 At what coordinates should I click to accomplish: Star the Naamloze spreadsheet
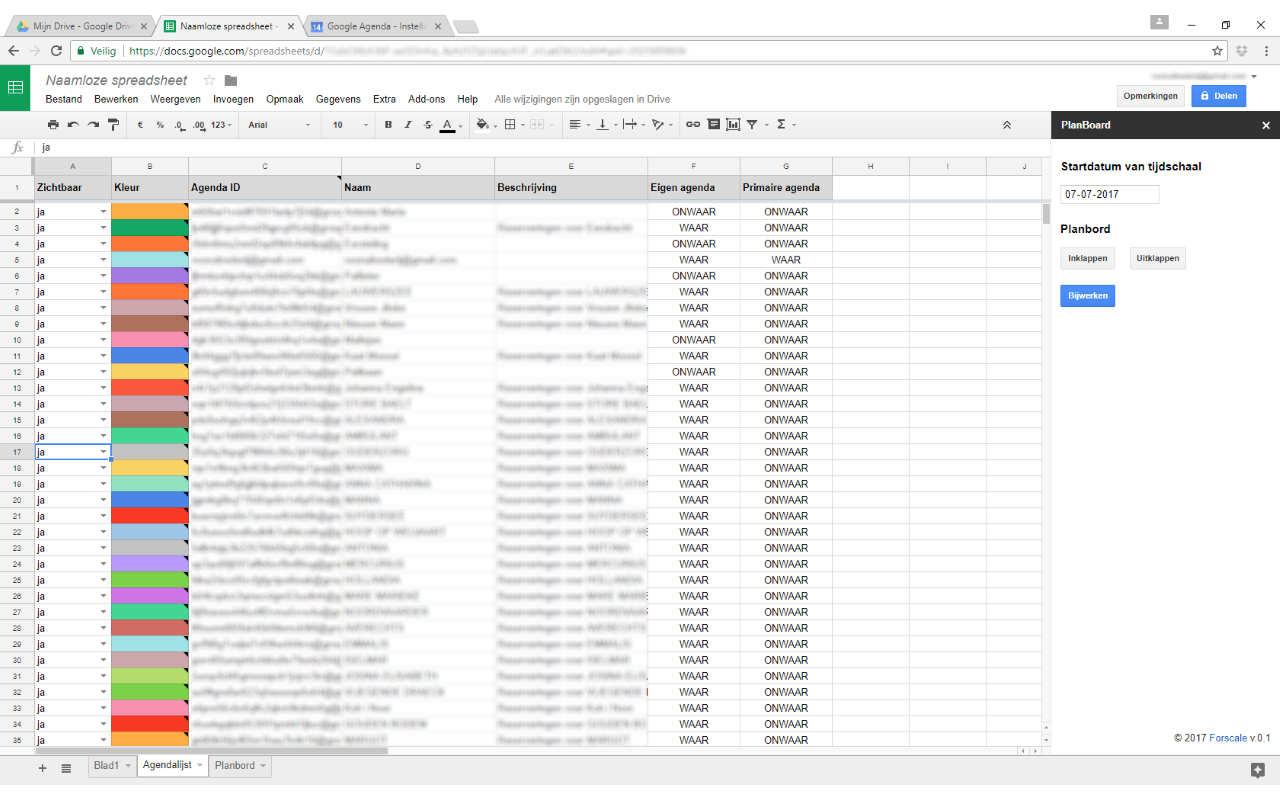[209, 80]
